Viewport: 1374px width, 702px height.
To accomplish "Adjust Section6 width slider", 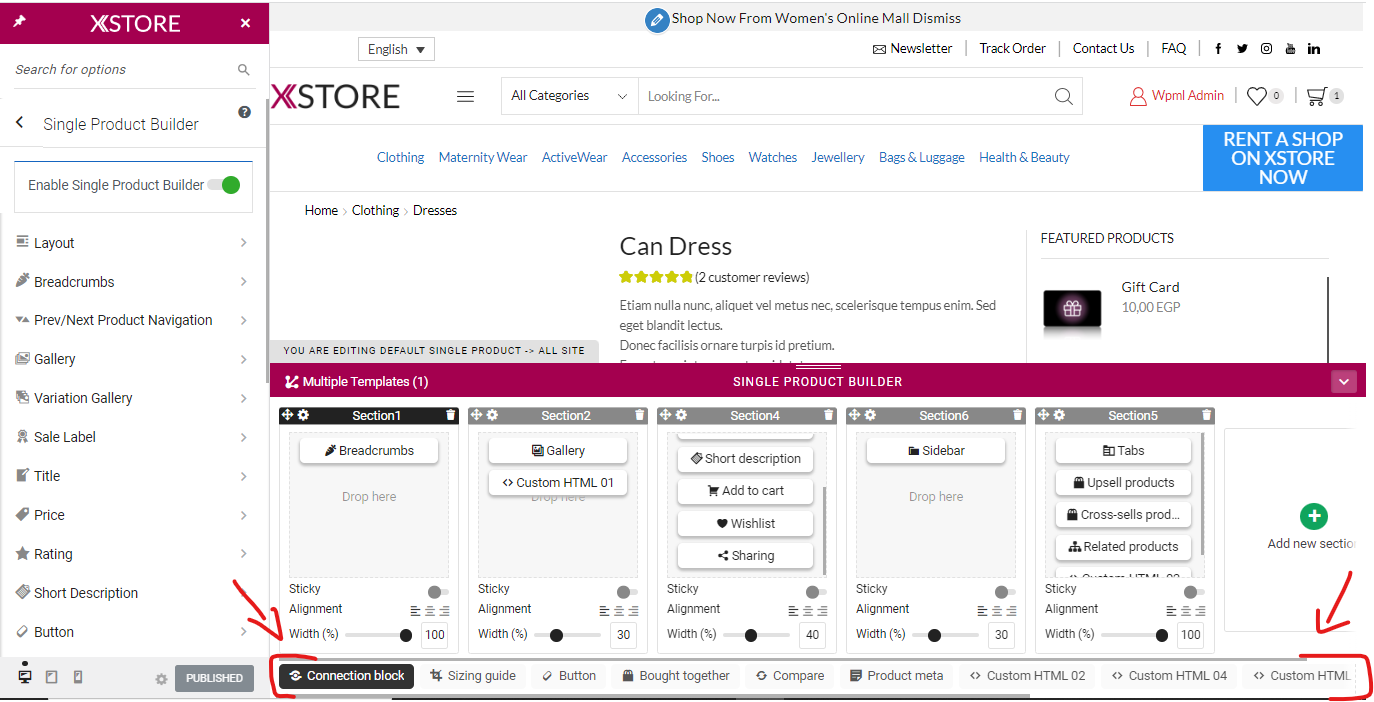I will (x=946, y=635).
